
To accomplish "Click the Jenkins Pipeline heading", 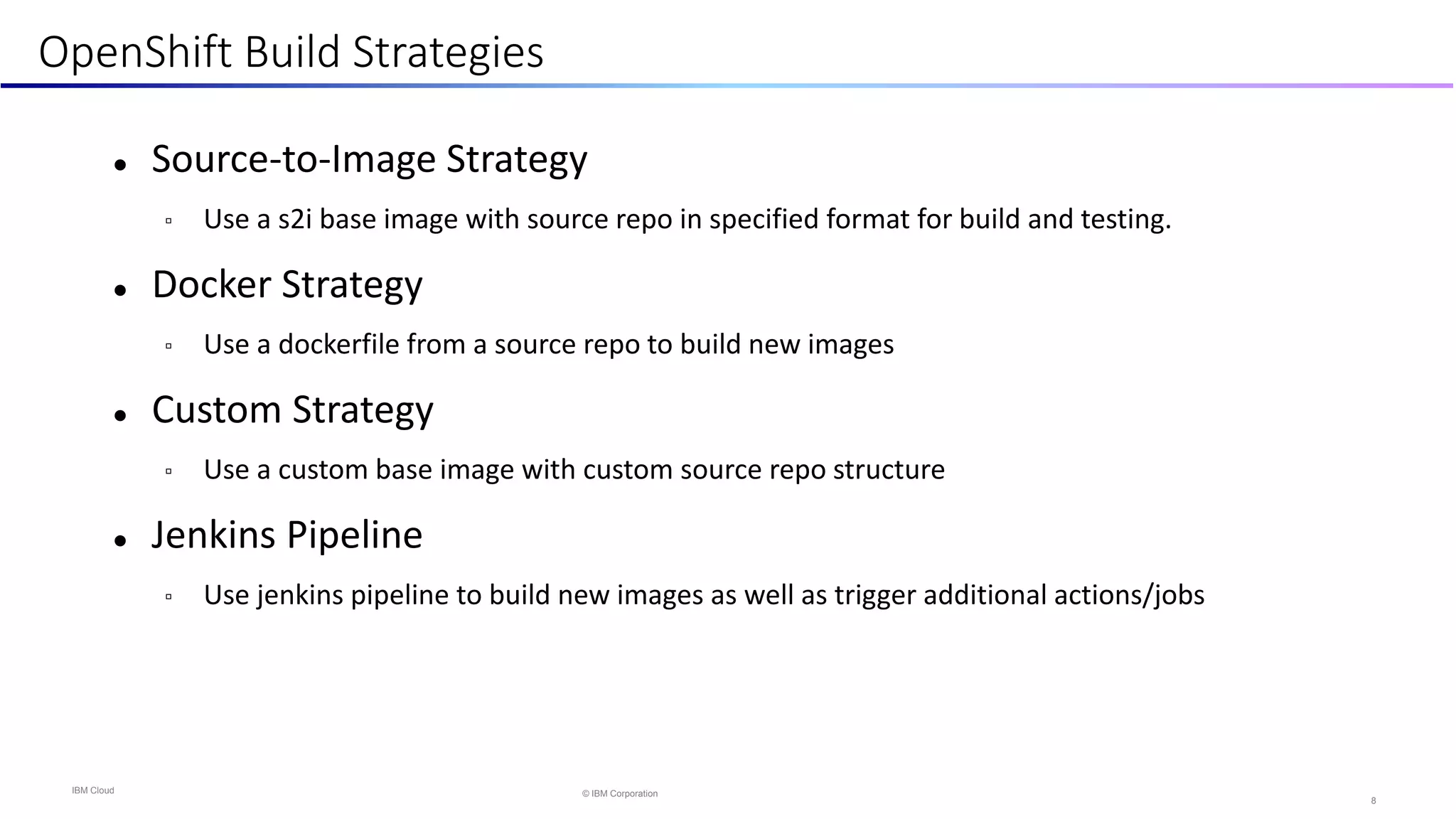I will [287, 535].
